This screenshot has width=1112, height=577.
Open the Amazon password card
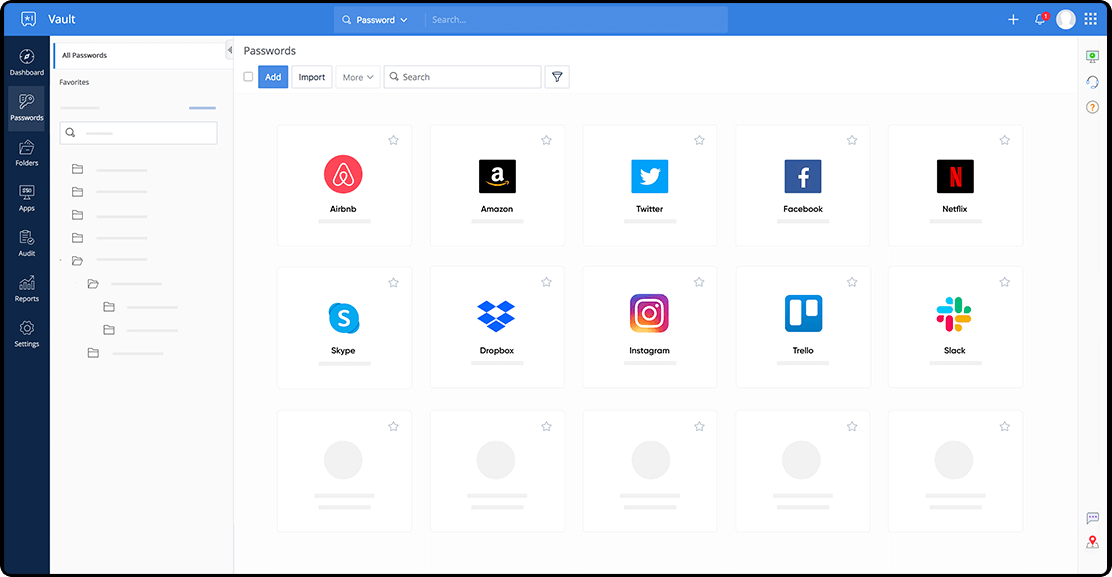(x=497, y=186)
